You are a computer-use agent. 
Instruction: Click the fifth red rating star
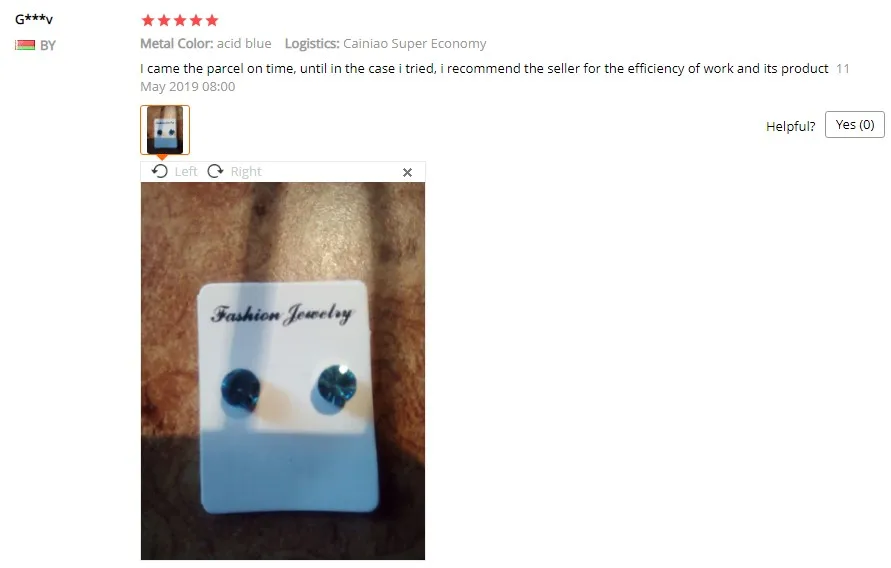212,21
